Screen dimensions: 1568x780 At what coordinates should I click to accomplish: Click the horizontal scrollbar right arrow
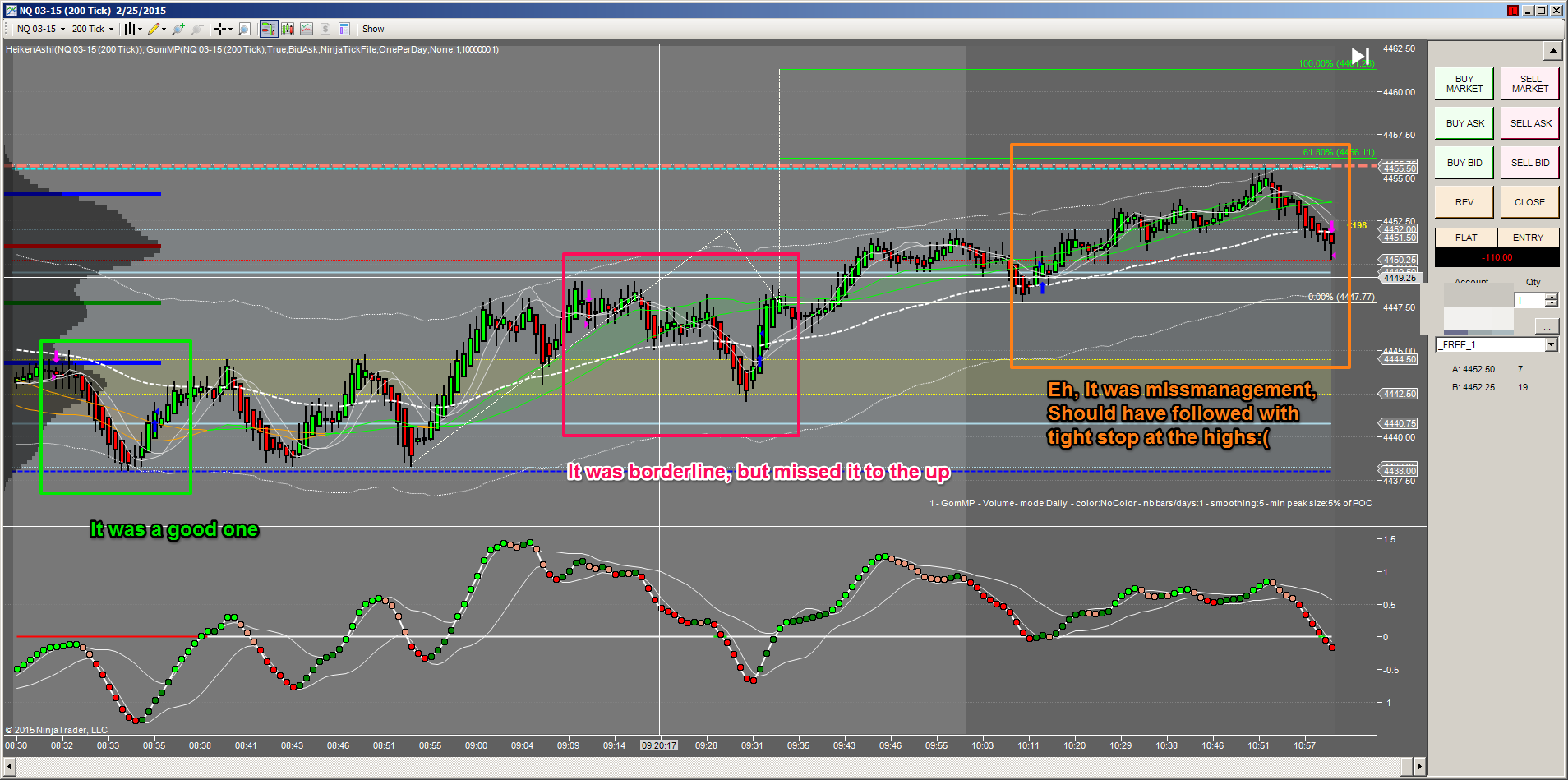pyautogui.click(x=1419, y=767)
